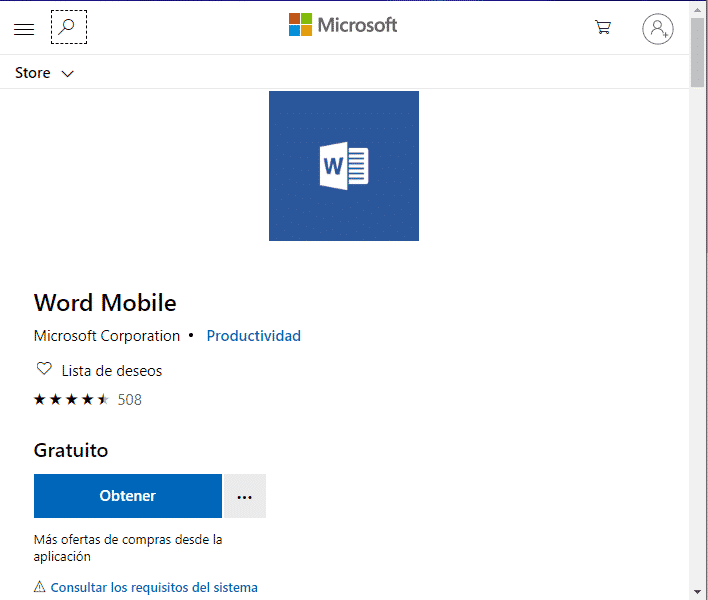The width and height of the screenshot is (708, 600).
Task: Click the Word Mobile app tile image
Action: click(344, 166)
